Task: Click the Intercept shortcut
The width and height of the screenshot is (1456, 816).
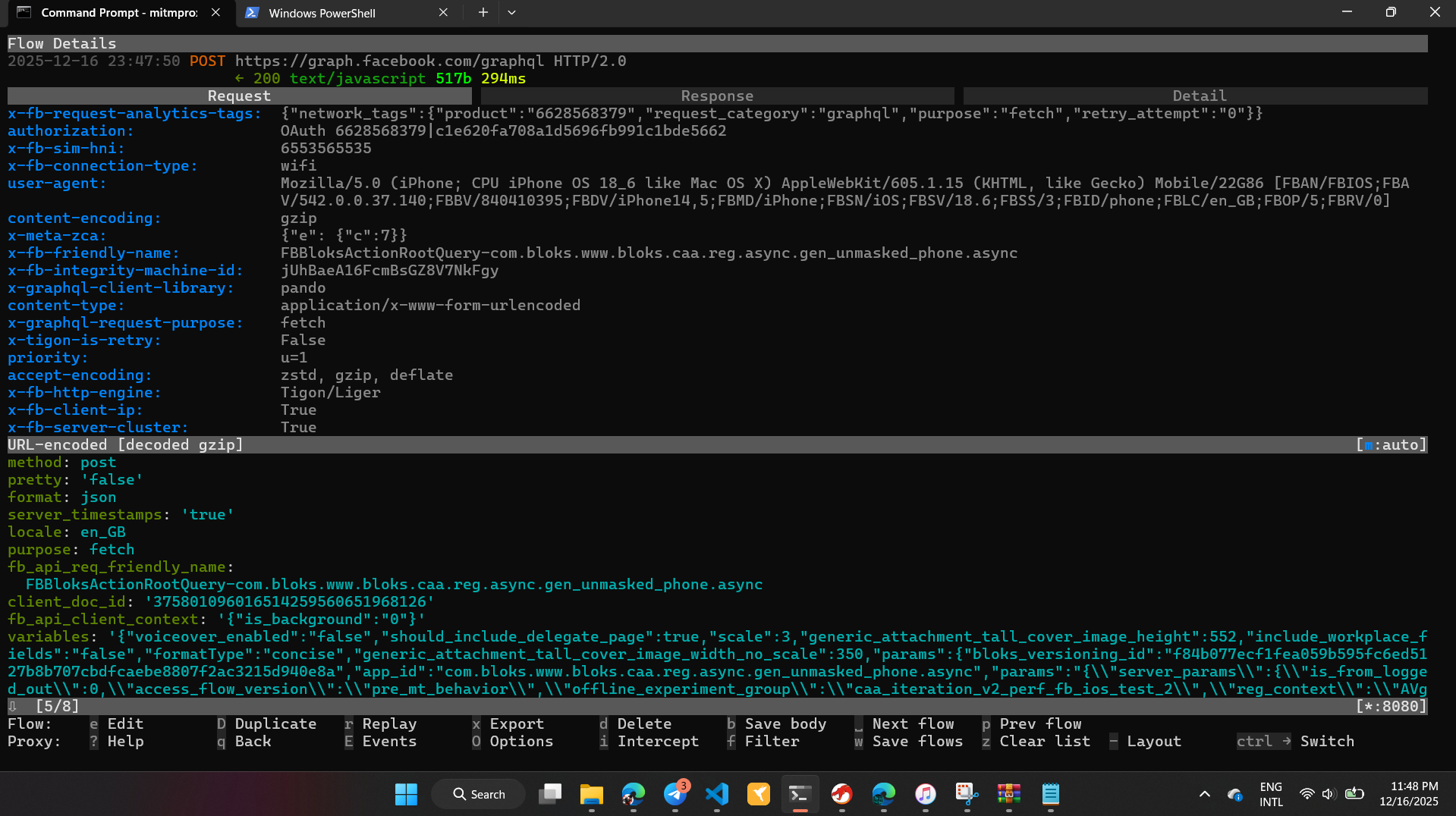Action: coord(649,741)
